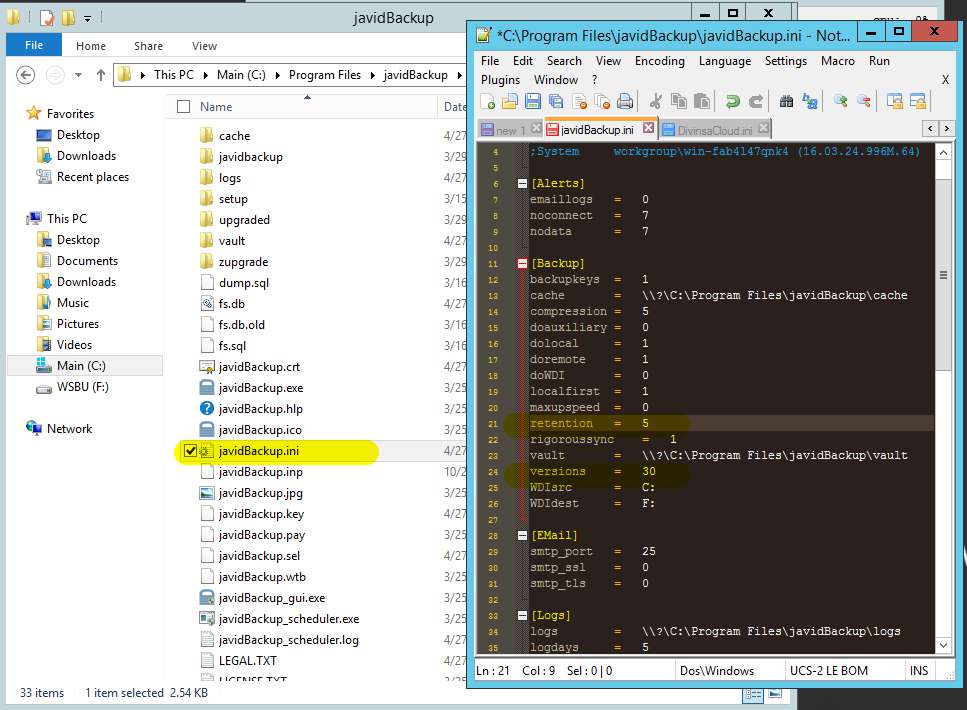967x710 pixels.
Task: Click the Large icons view button in status bar
Action: point(775,694)
